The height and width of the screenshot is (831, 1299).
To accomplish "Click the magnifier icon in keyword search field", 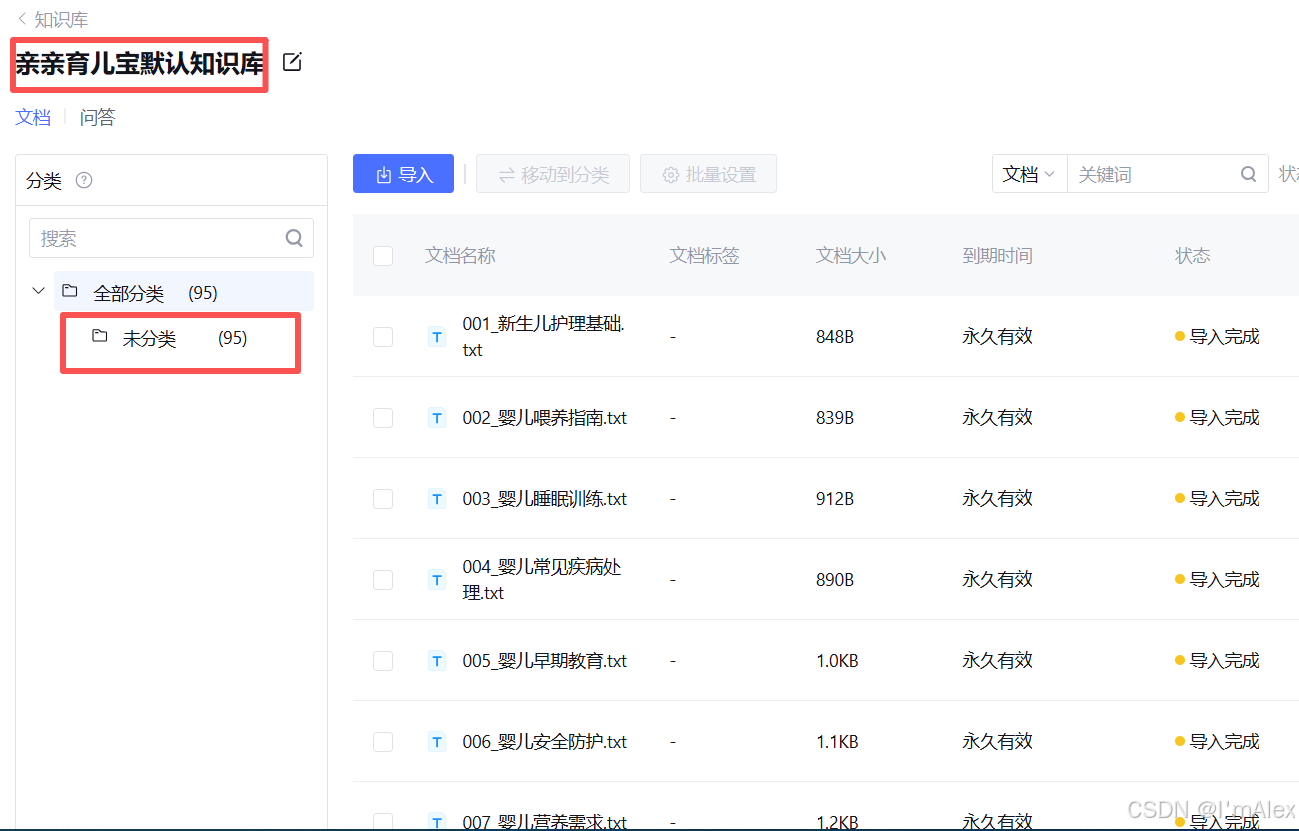I will (x=1249, y=174).
